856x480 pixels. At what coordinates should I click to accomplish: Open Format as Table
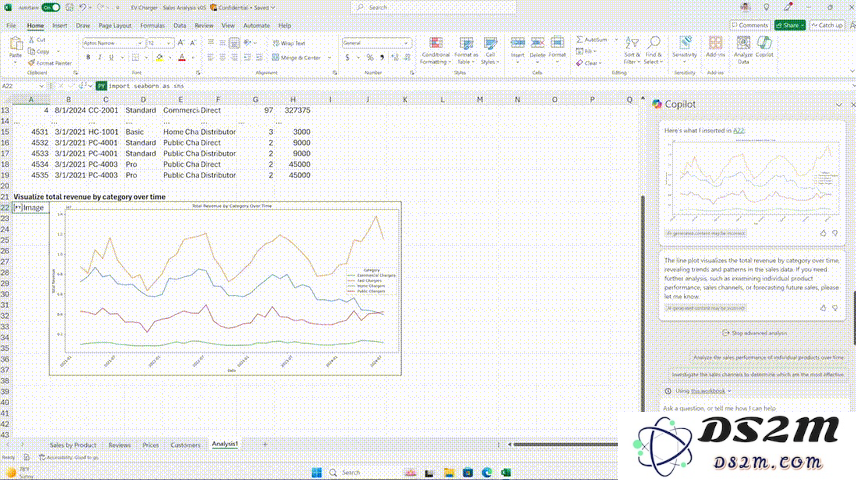pos(466,51)
